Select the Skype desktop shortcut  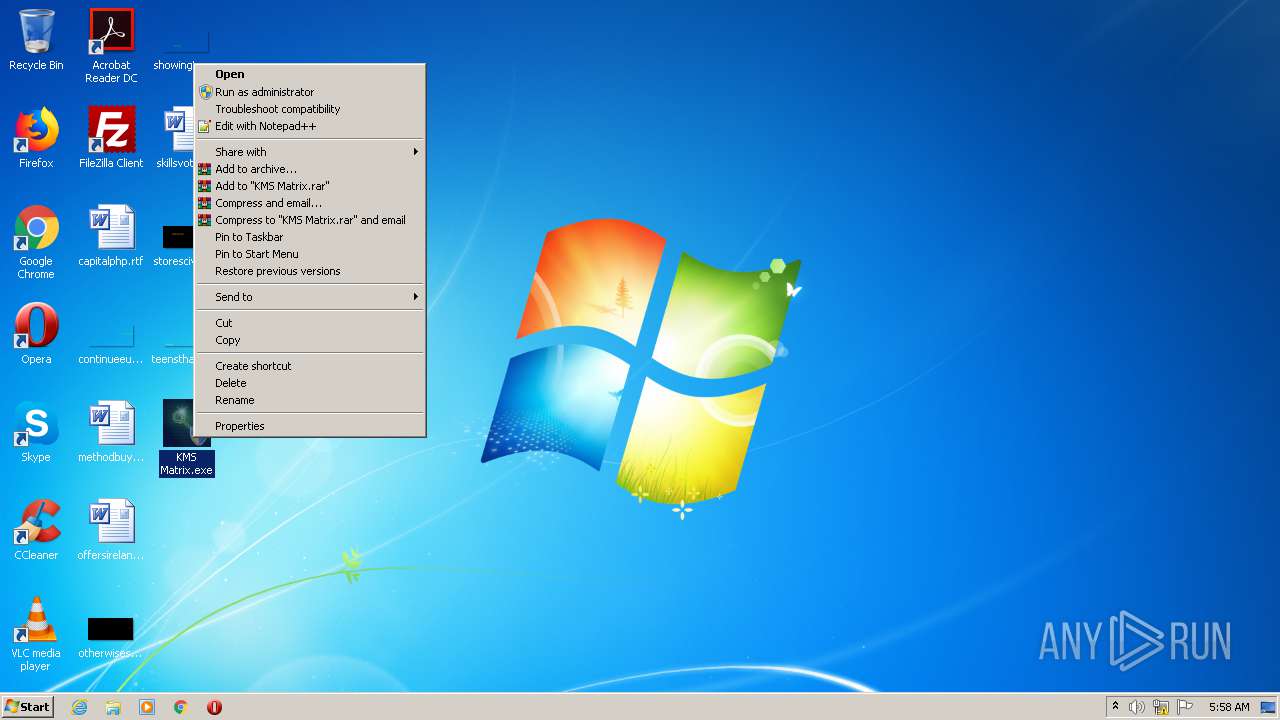click(36, 432)
